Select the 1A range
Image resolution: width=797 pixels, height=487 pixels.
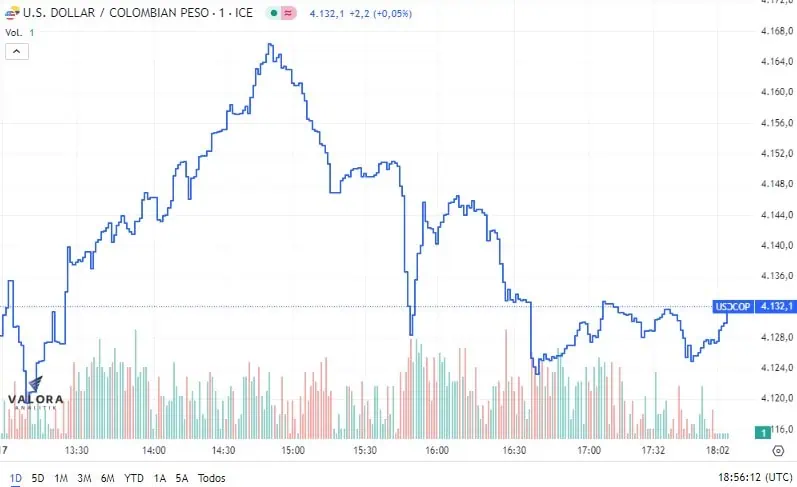(160, 478)
